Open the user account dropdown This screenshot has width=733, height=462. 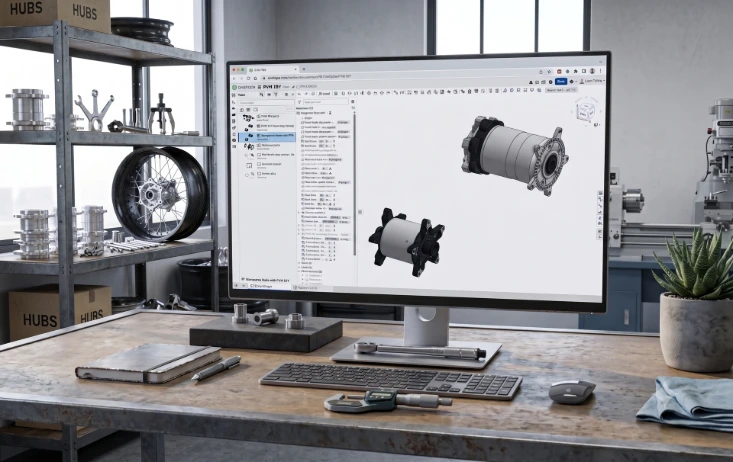[x=592, y=81]
